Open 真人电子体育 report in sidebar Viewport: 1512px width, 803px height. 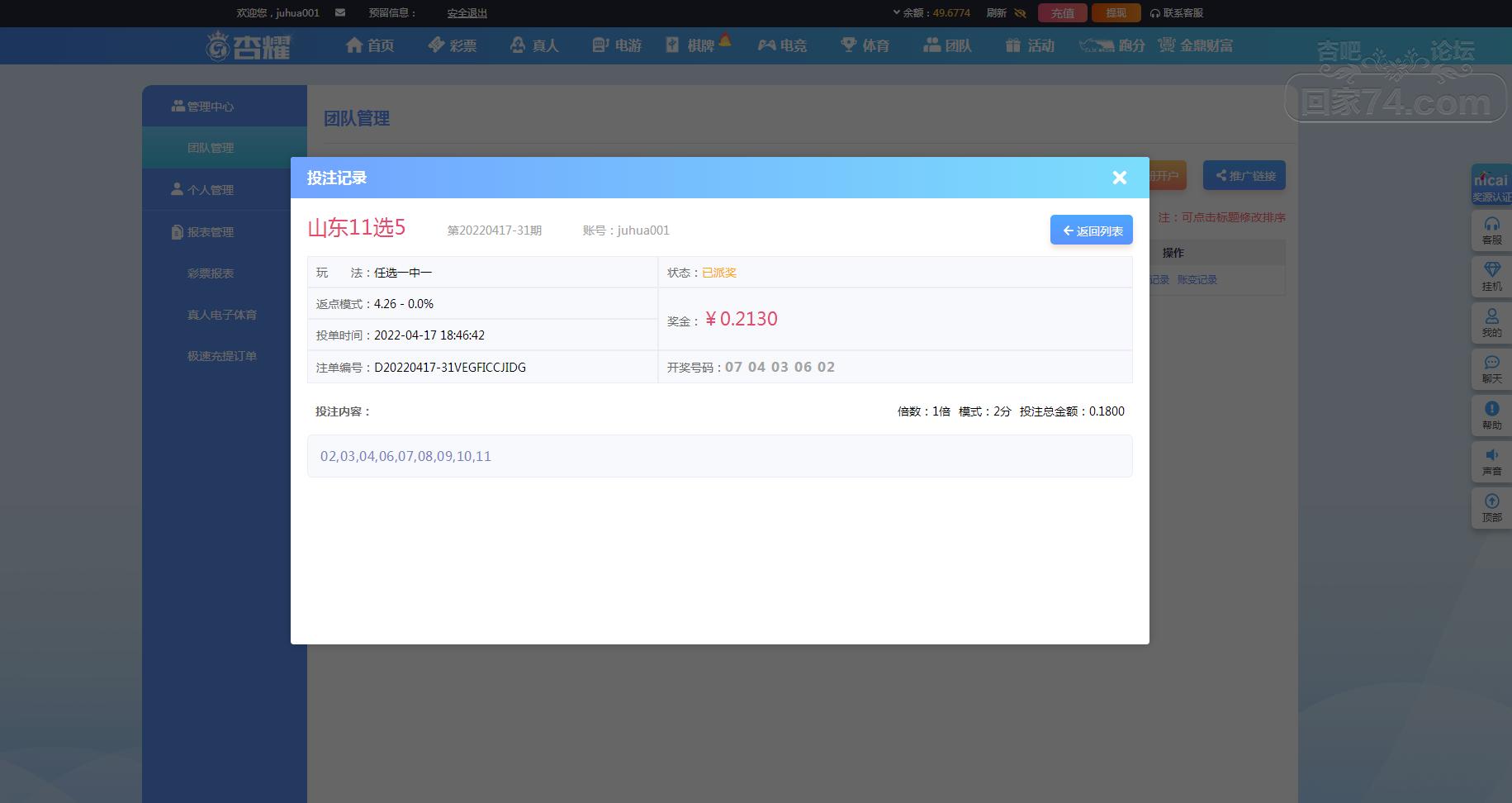[222, 315]
